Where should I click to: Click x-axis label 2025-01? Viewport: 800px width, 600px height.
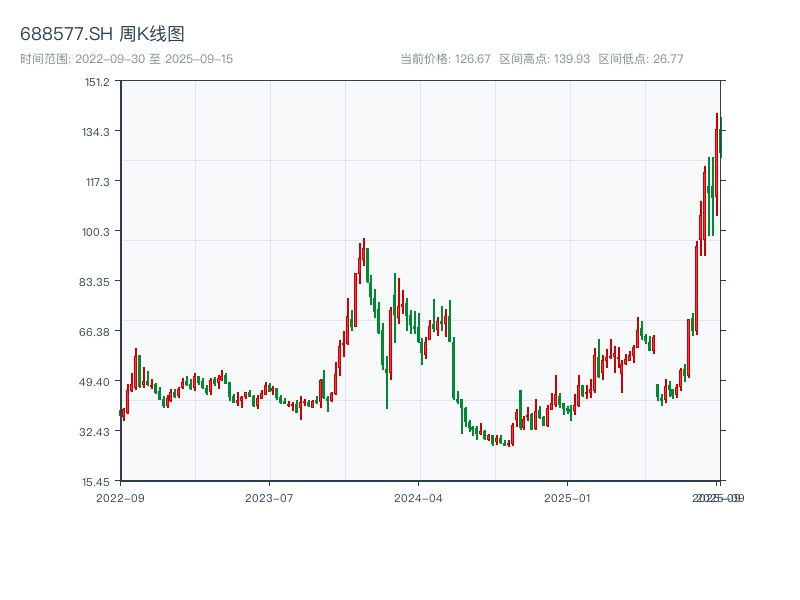[x=567, y=498]
